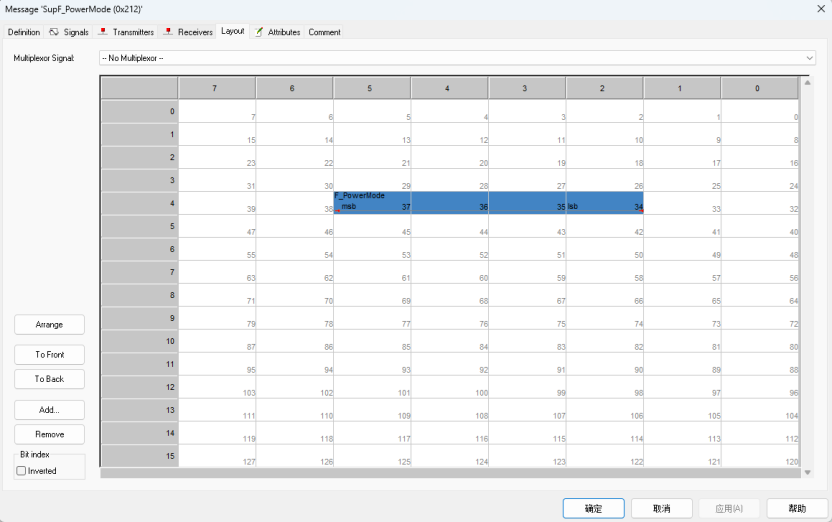Open the Comment tab
Screen dimensions: 832x522
point(324,32)
